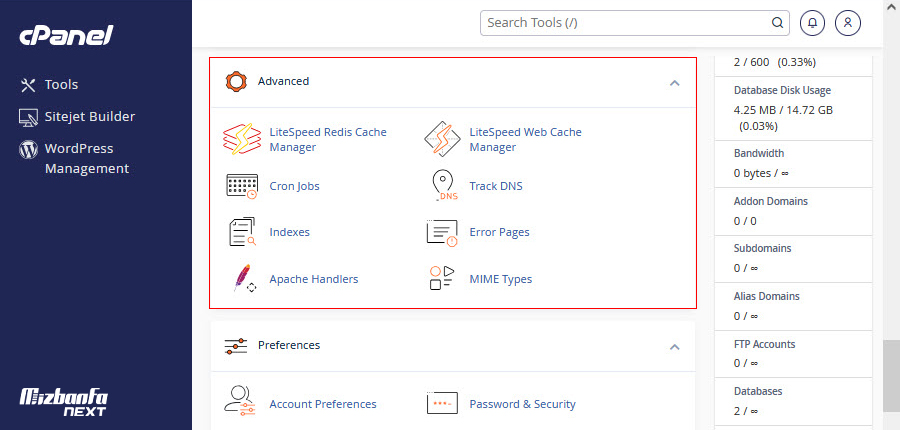This screenshot has width=900, height=430.
Task: Click the Error Pages icon
Action: pos(442,233)
